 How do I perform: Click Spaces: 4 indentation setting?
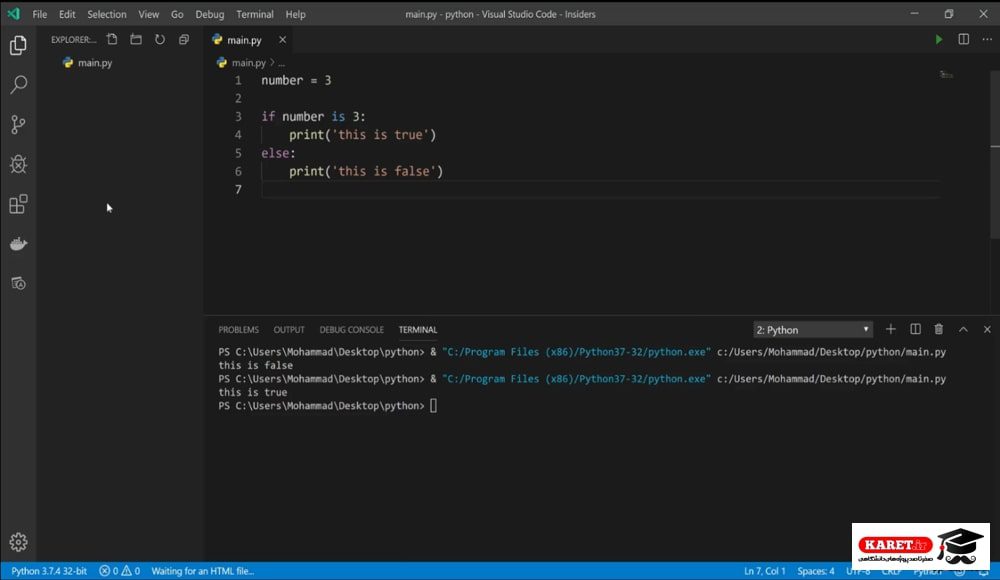(816, 571)
